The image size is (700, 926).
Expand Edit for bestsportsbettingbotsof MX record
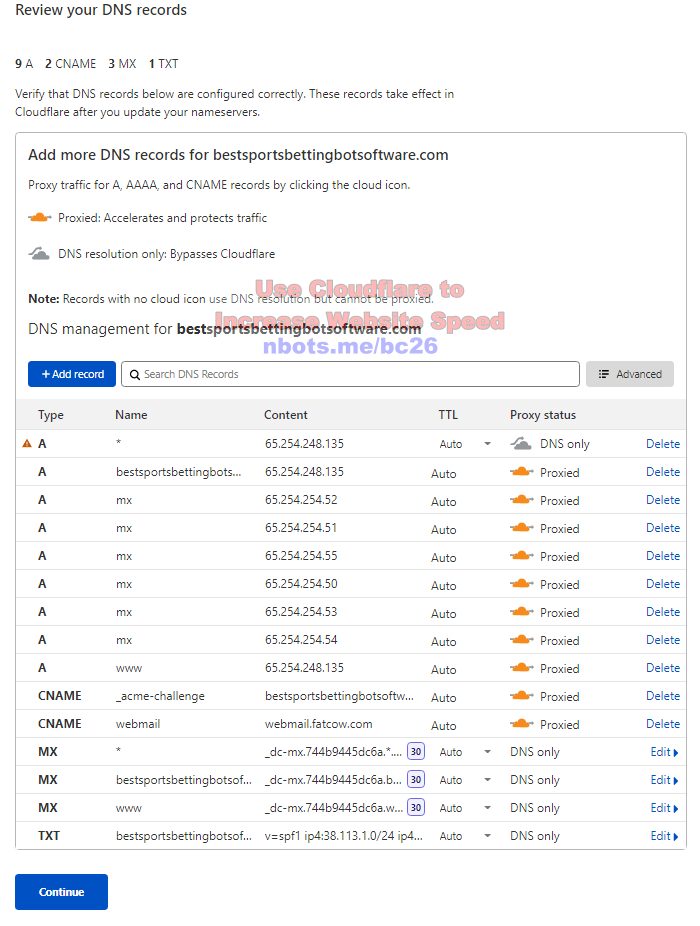(664, 780)
